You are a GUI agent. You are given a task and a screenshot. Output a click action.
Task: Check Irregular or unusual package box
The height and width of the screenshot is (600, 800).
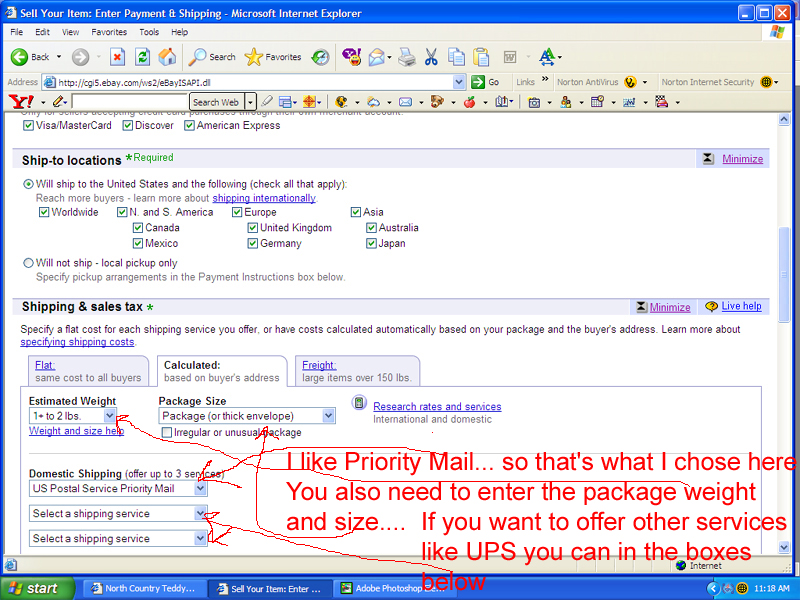(x=166, y=433)
